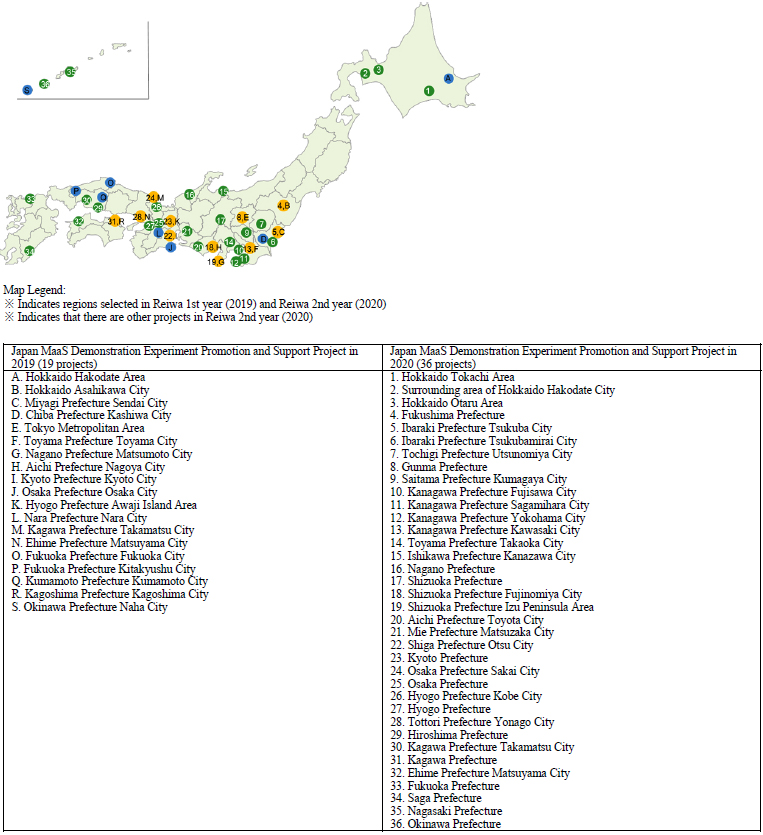
Task: Click green marker 16 on the map
Action: pos(189,194)
